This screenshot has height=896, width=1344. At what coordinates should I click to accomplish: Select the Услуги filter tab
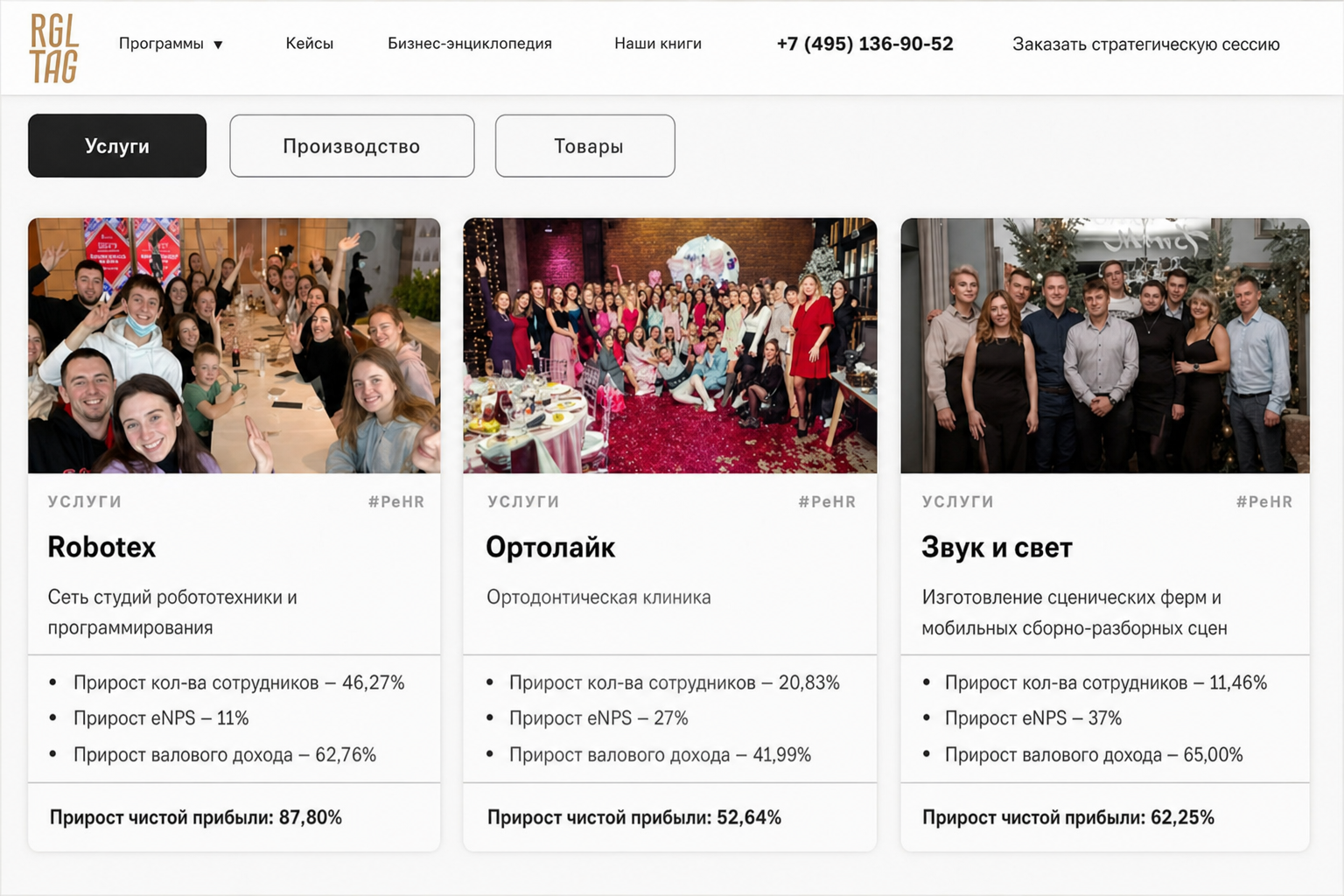(x=117, y=146)
